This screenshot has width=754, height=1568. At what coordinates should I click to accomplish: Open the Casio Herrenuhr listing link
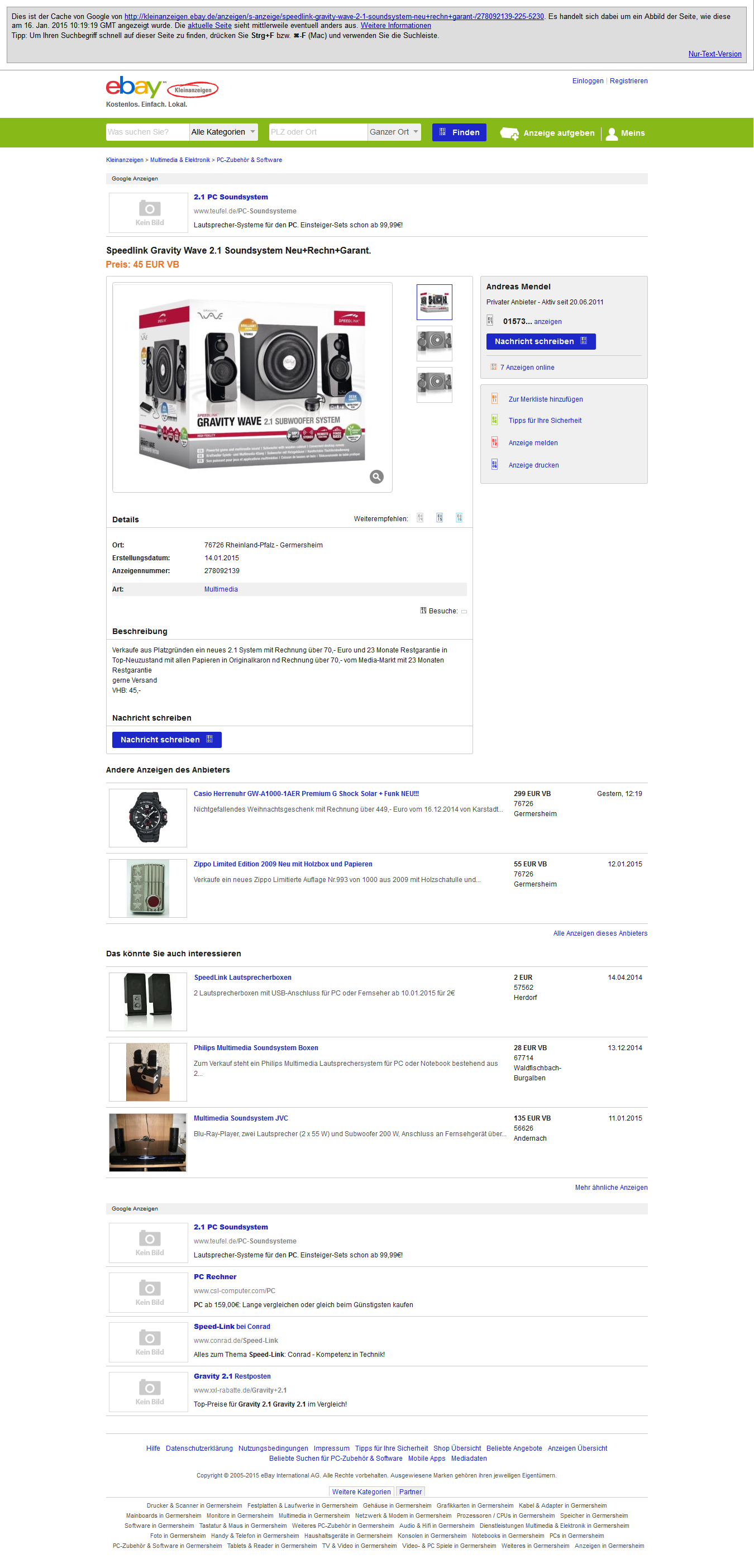(306, 794)
